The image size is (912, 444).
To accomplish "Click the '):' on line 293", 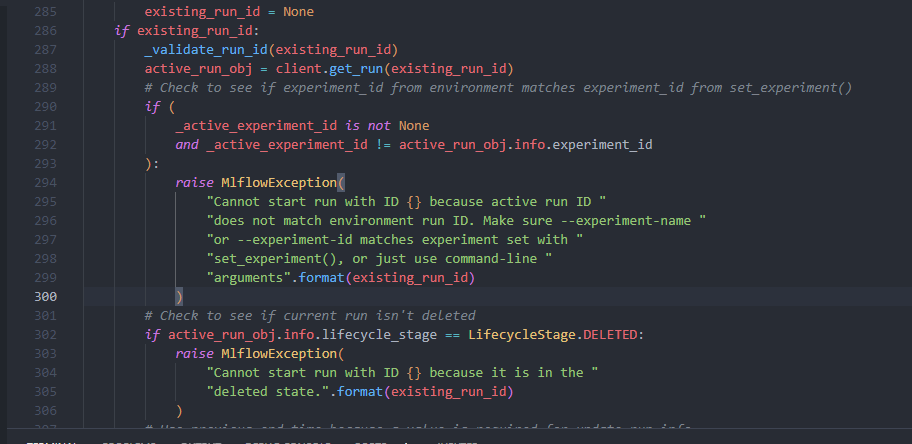I will (x=152, y=164).
